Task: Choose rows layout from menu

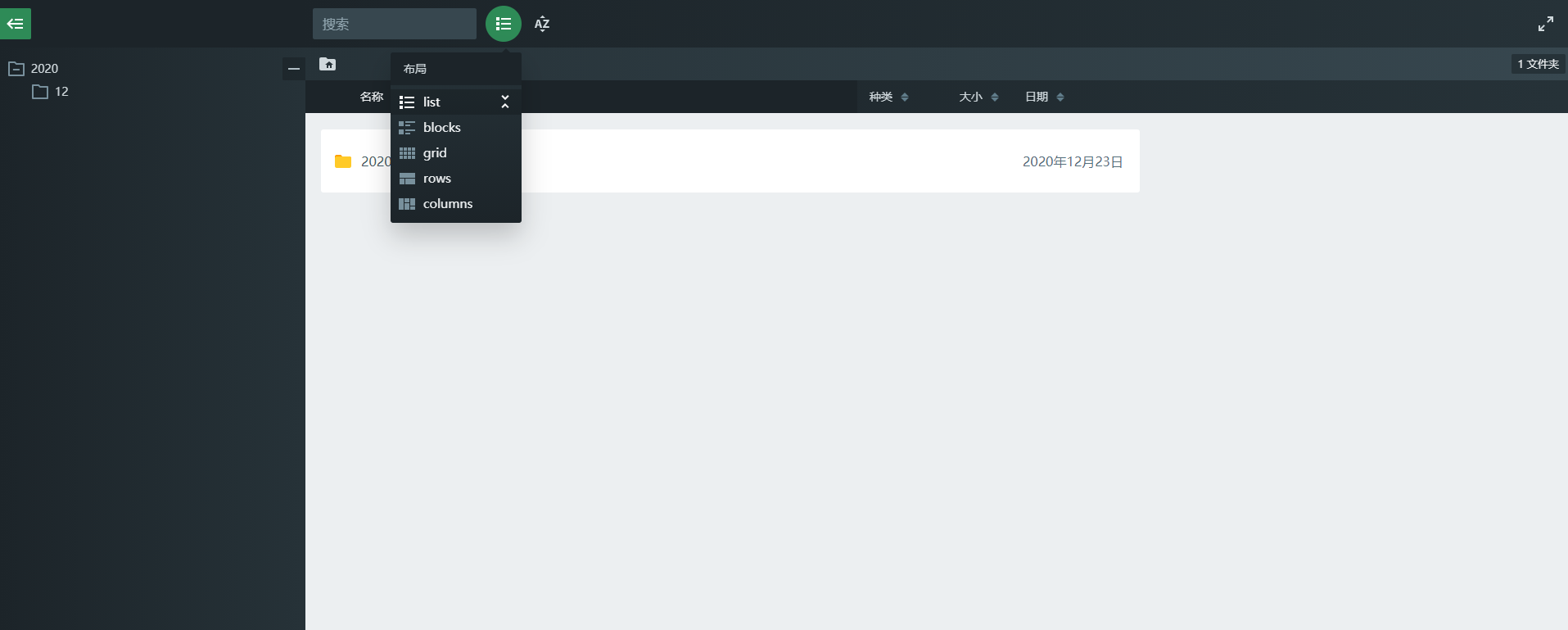Action: (x=436, y=179)
